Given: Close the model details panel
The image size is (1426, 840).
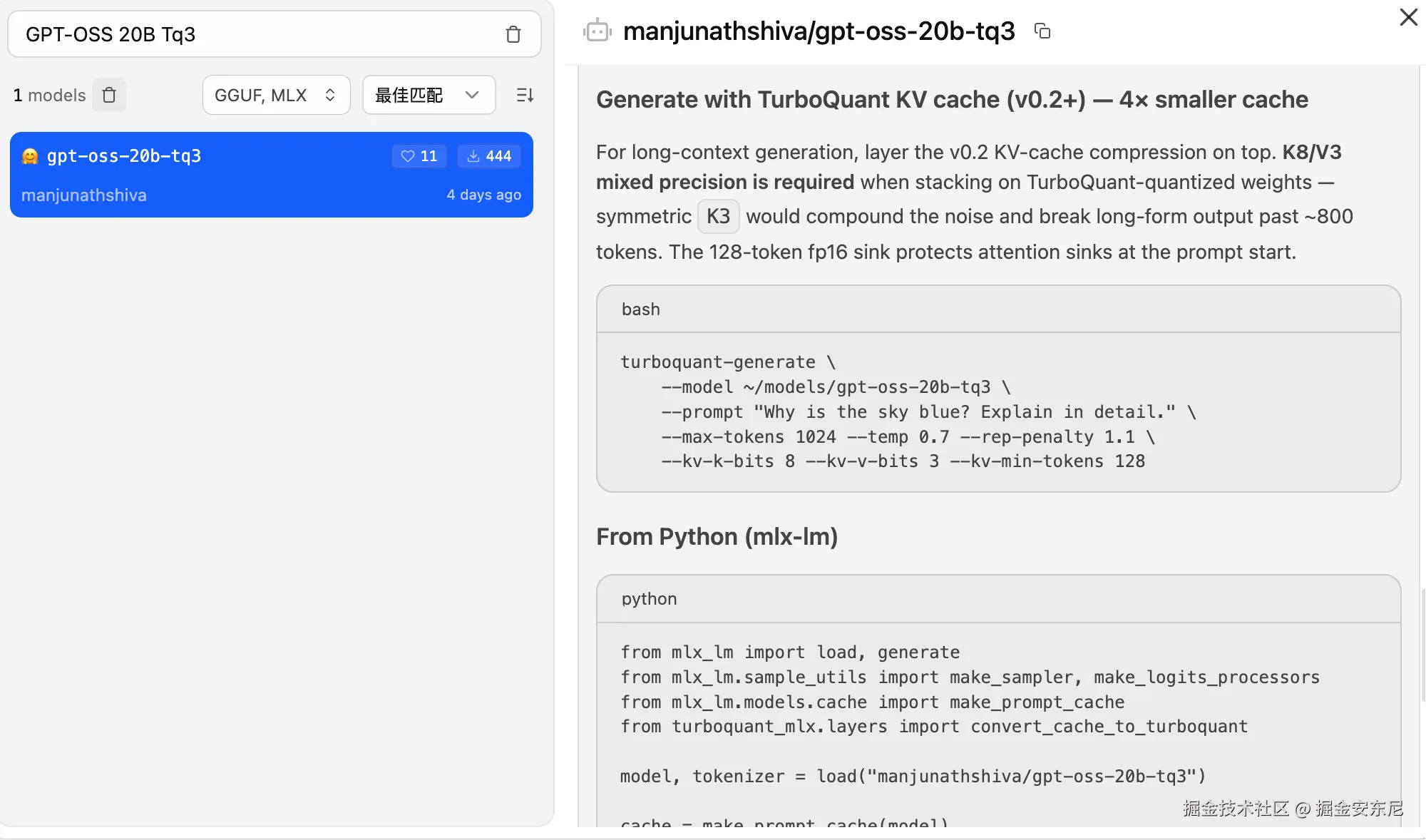Looking at the screenshot, I should coord(1408,17).
